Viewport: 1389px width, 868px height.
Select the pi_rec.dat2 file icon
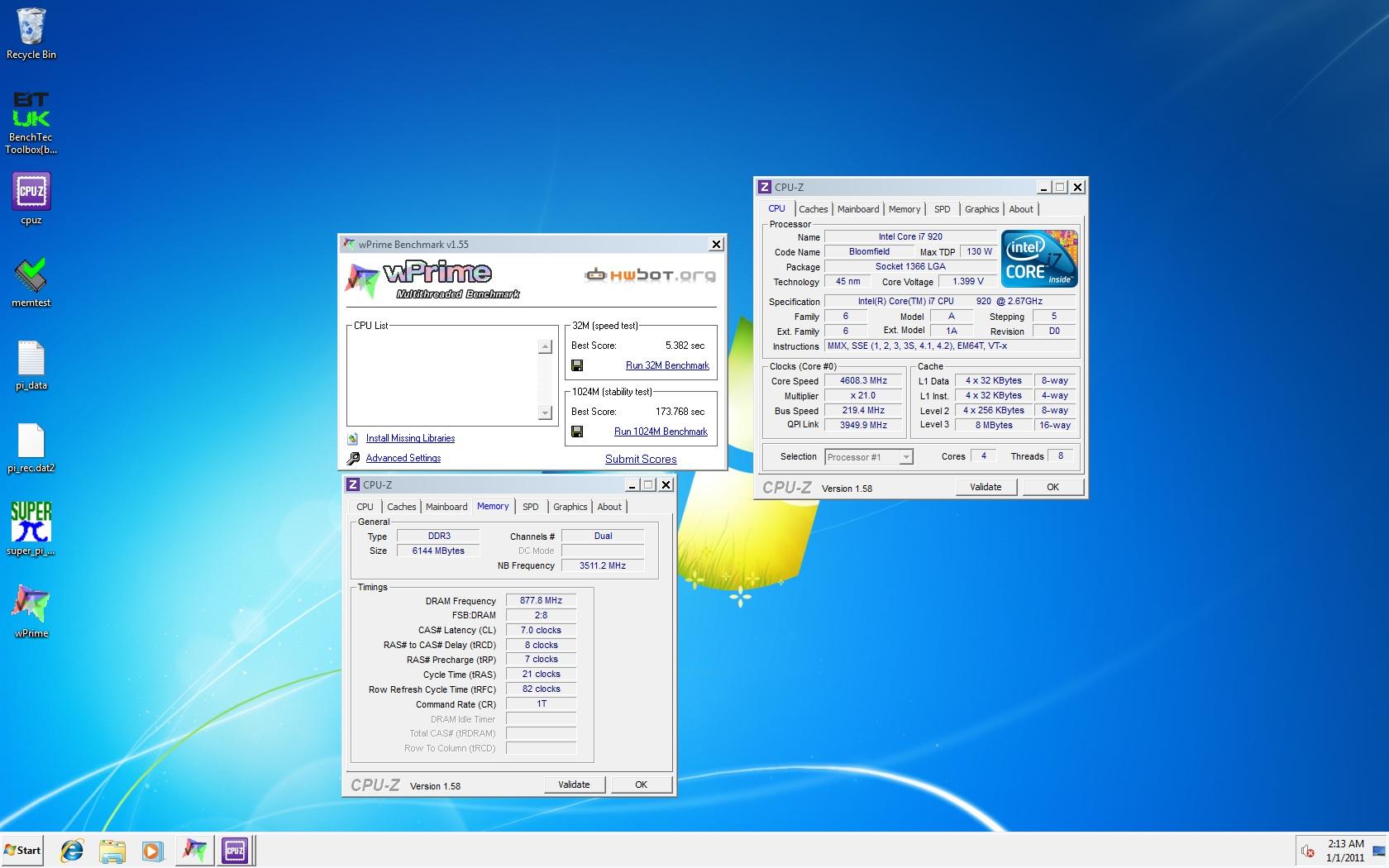point(31,447)
